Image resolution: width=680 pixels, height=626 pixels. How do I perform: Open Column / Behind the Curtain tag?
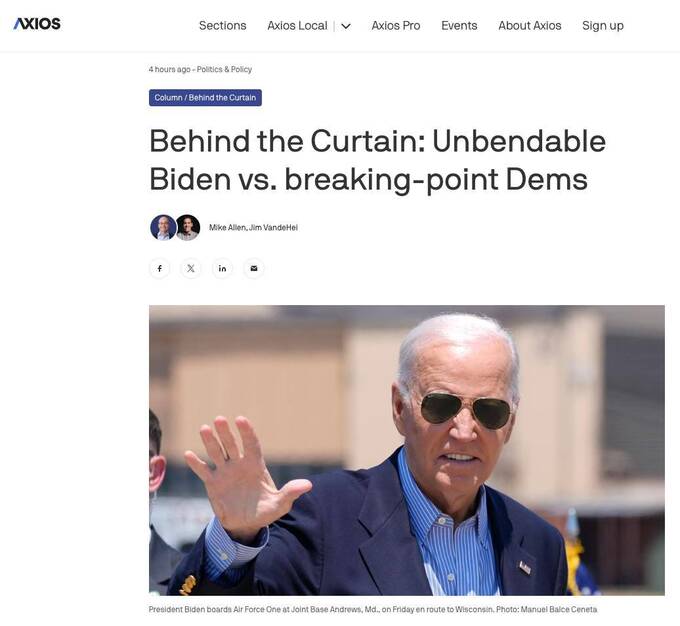point(205,98)
